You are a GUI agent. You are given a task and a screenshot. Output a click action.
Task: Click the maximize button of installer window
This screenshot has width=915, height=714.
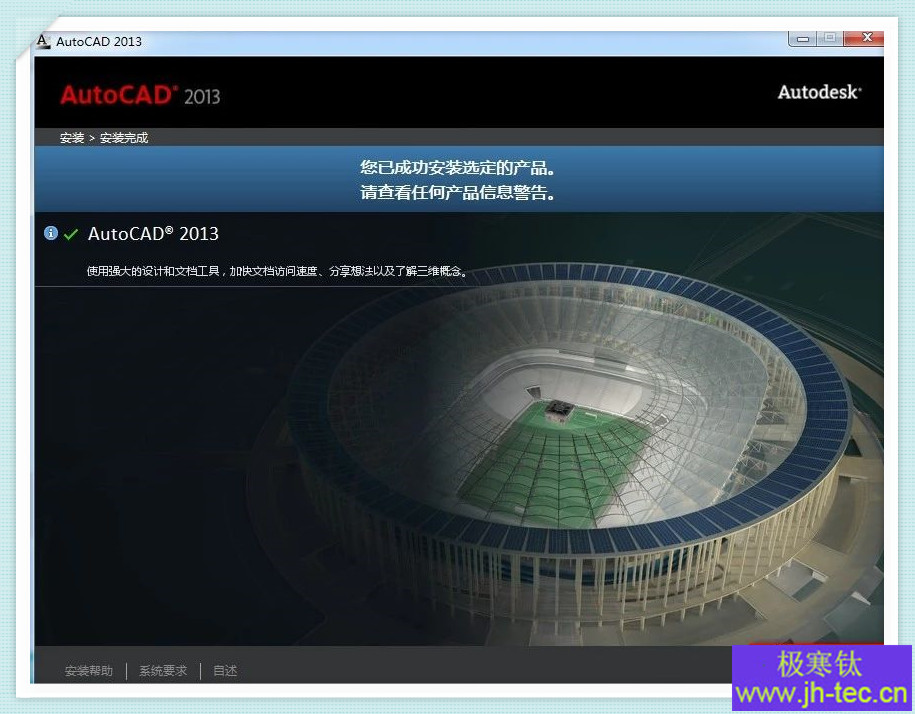coord(830,38)
